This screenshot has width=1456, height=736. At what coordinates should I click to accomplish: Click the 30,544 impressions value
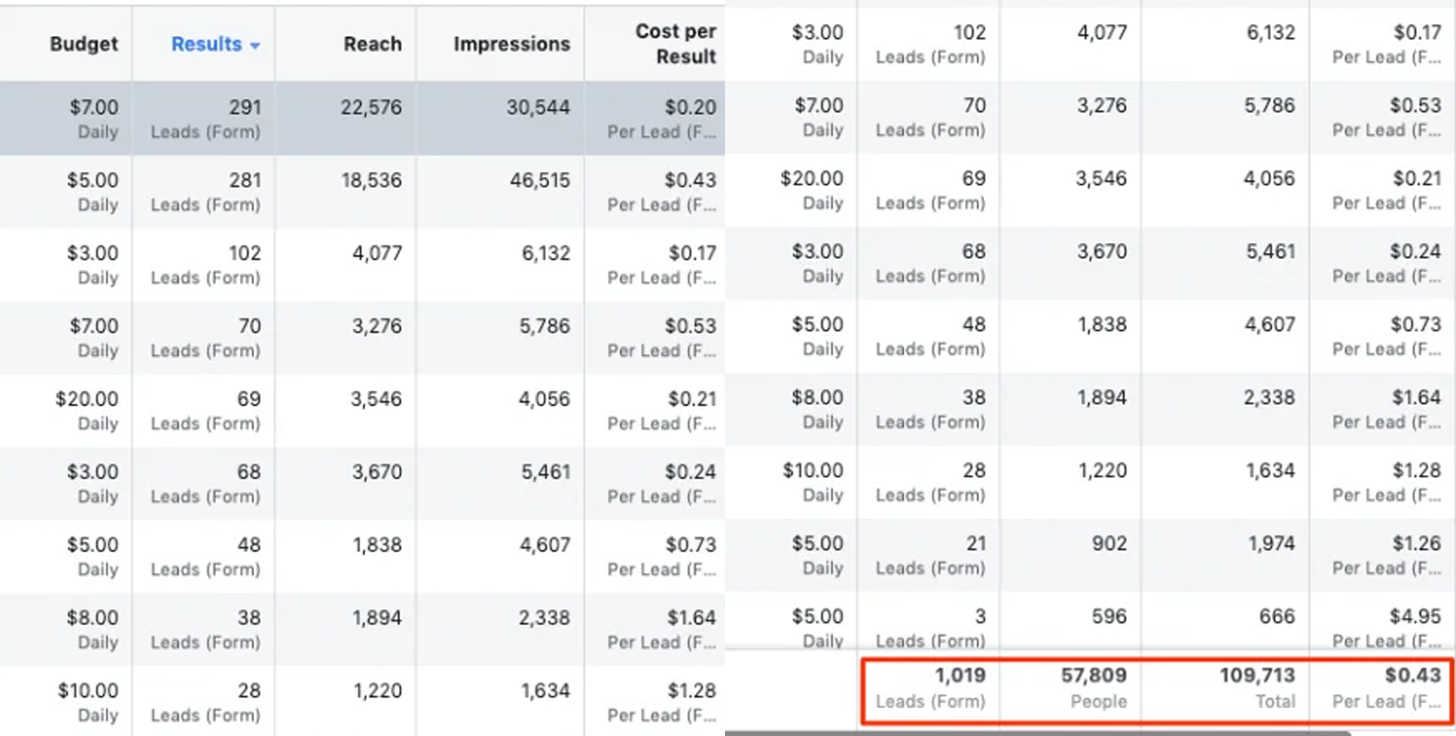click(538, 107)
